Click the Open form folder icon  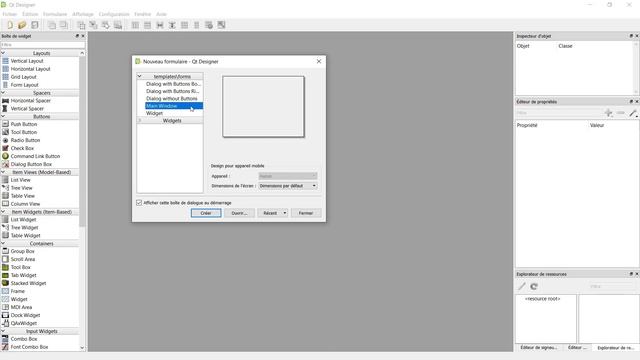coord(22,25)
